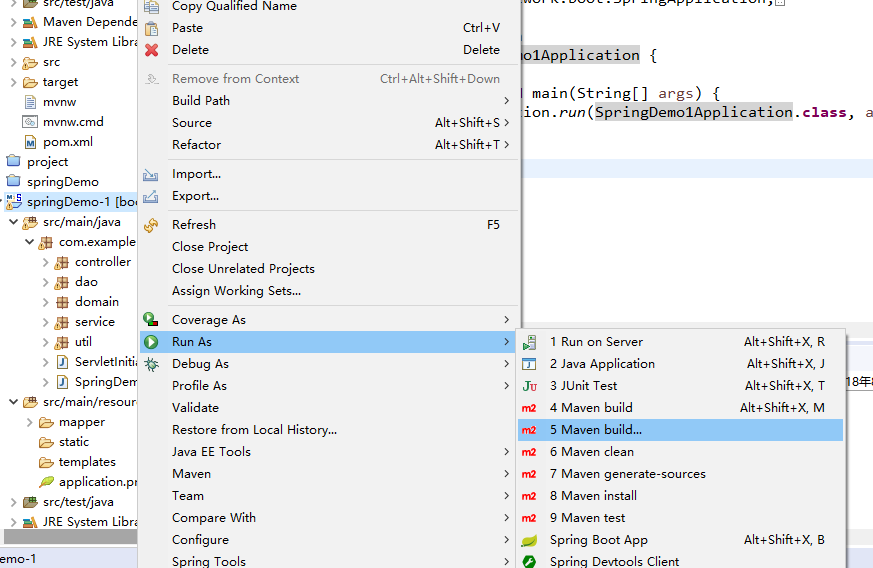Open the Compare With submenu
The image size is (873, 568).
point(328,518)
